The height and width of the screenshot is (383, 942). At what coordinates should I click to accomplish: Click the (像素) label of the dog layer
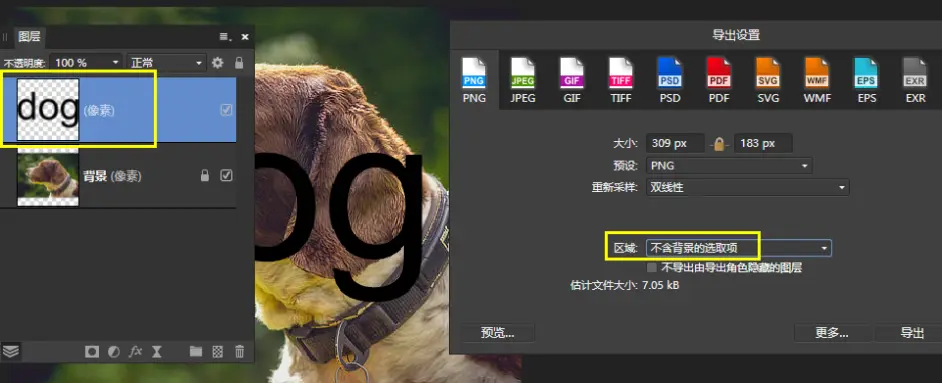pos(99,110)
